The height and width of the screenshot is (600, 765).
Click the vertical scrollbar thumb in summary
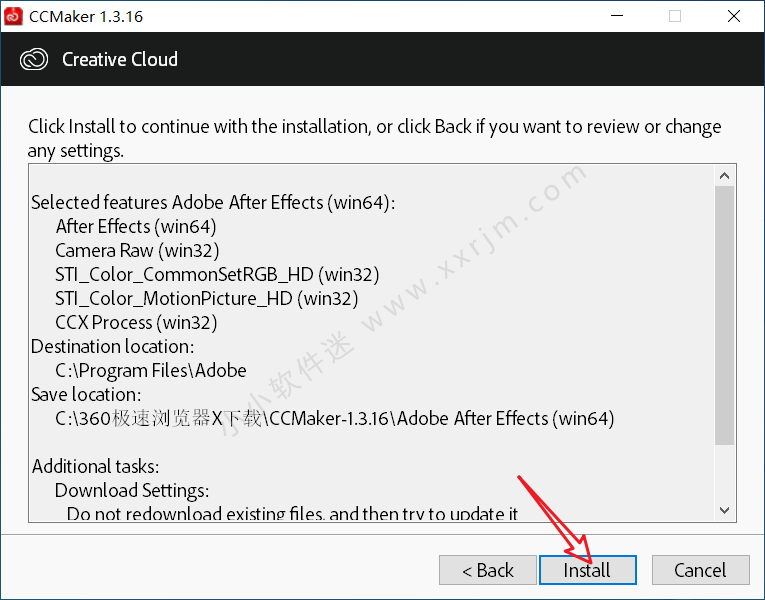725,316
